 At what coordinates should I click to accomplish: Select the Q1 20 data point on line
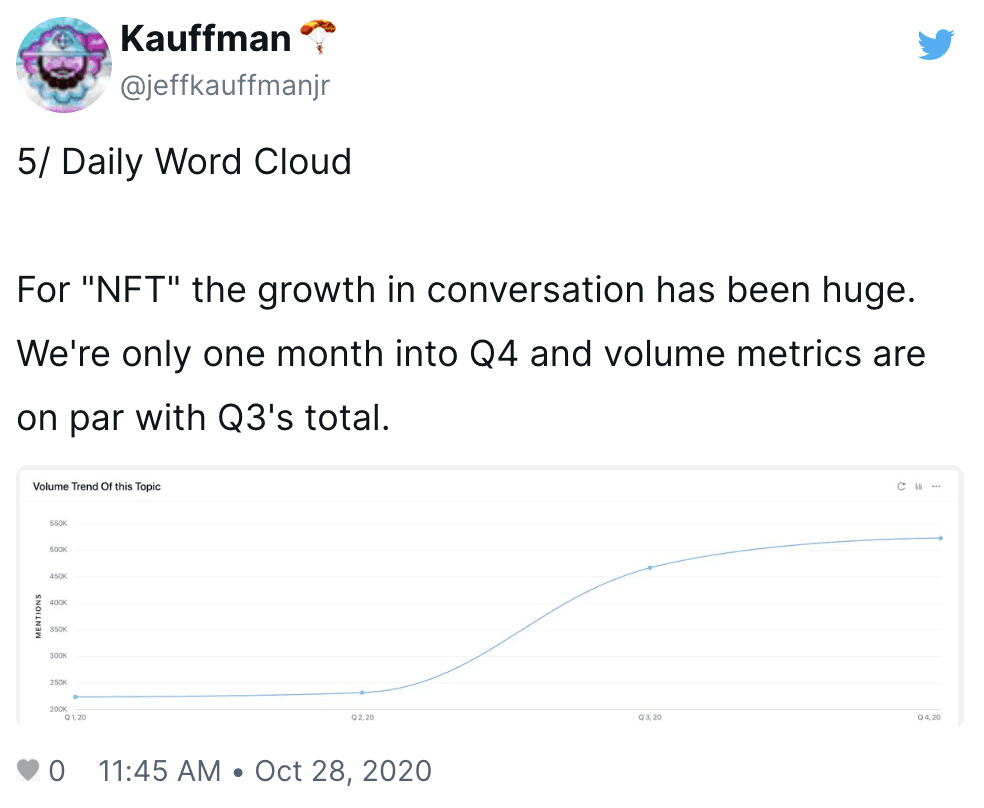75,697
